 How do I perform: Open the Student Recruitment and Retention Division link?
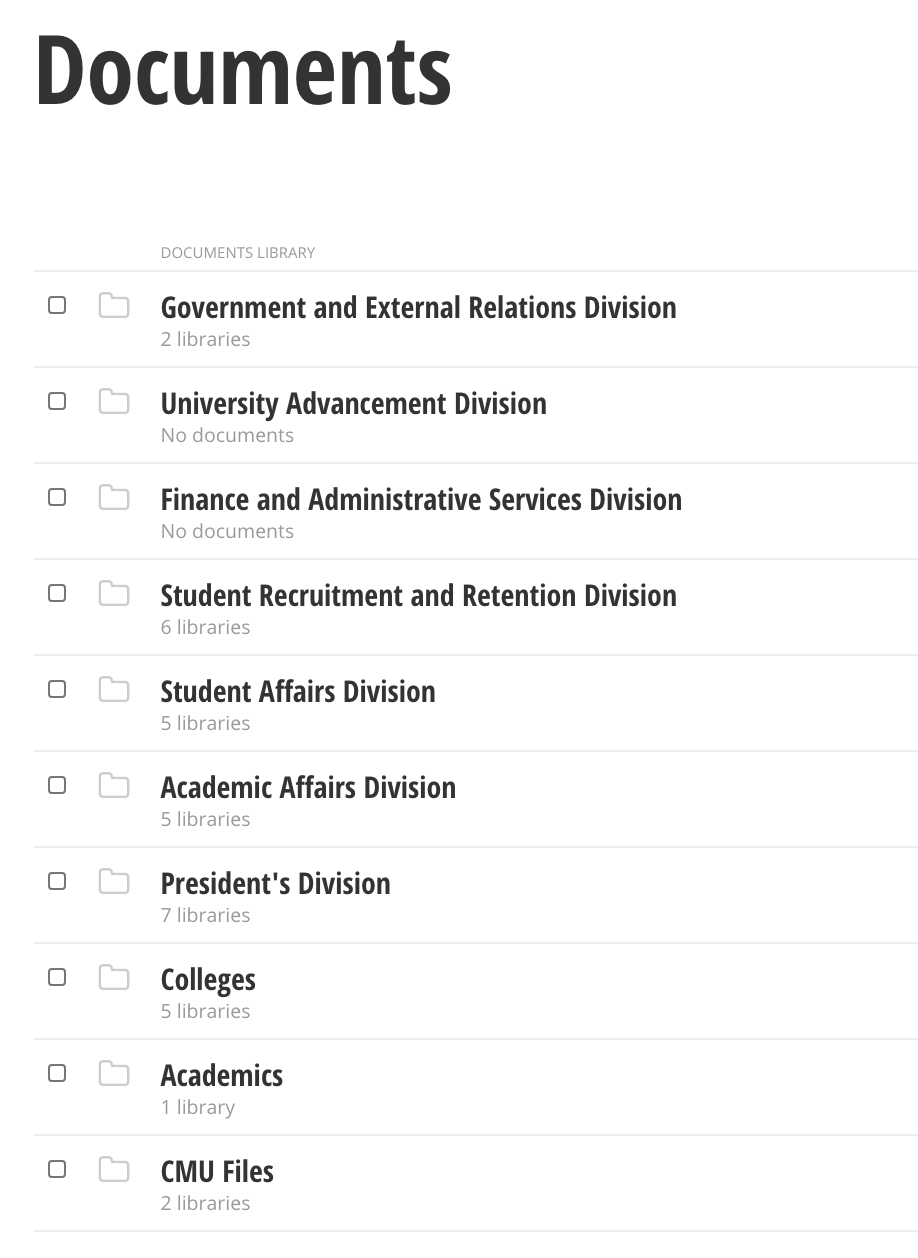[x=418, y=595]
